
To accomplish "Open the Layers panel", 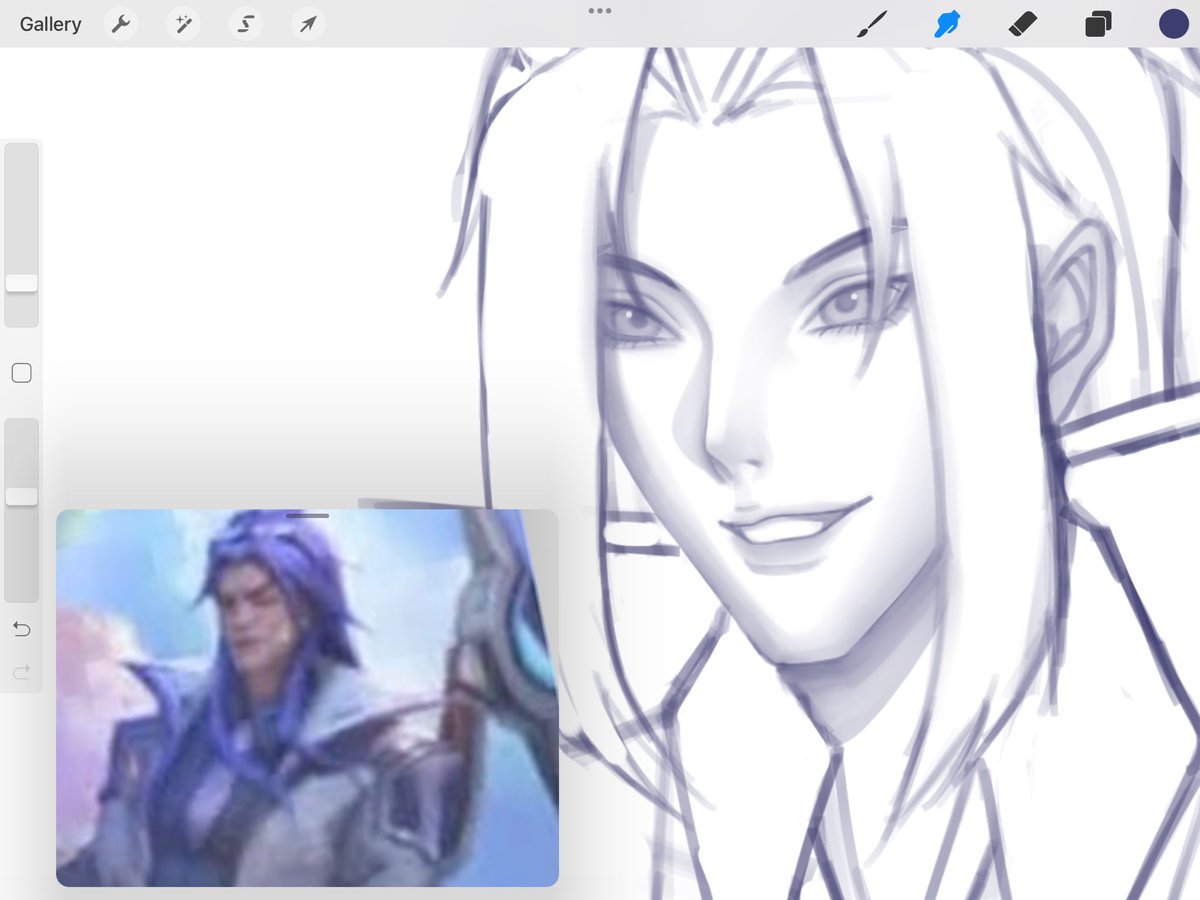I will [1098, 24].
